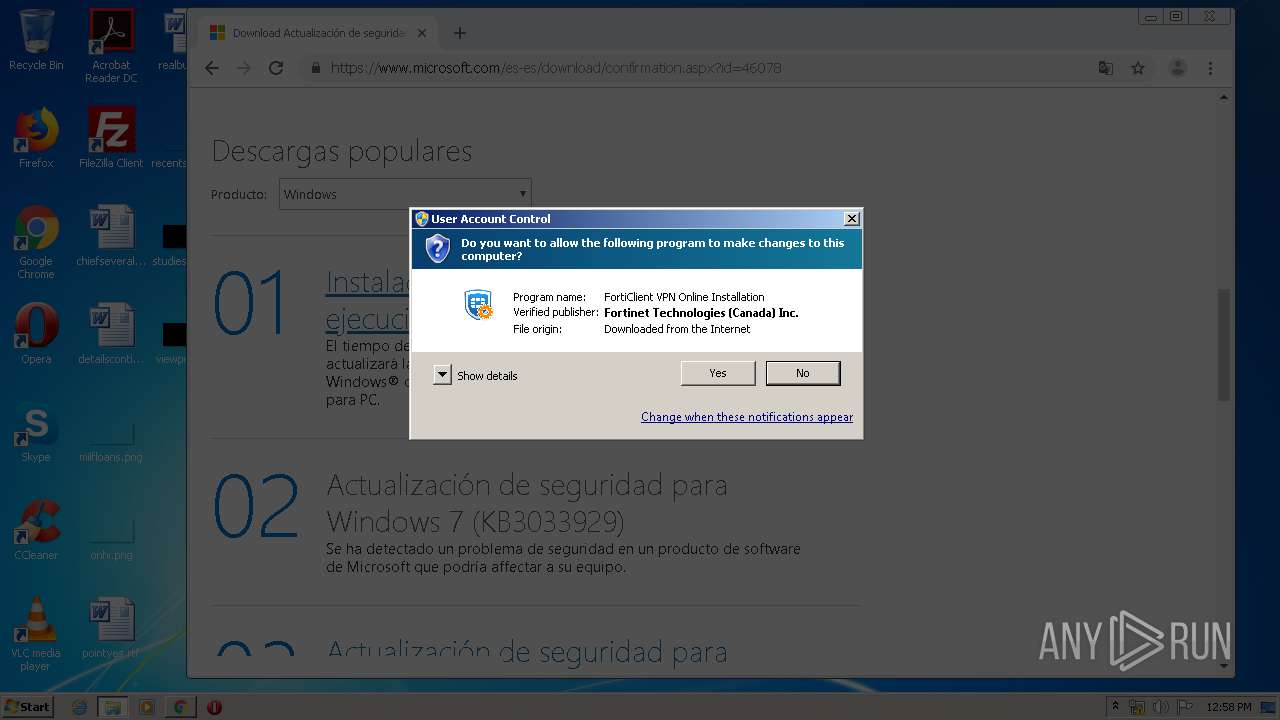Close the 'Download Actualización de seguridad' tab
The height and width of the screenshot is (720, 1280).
click(x=421, y=33)
